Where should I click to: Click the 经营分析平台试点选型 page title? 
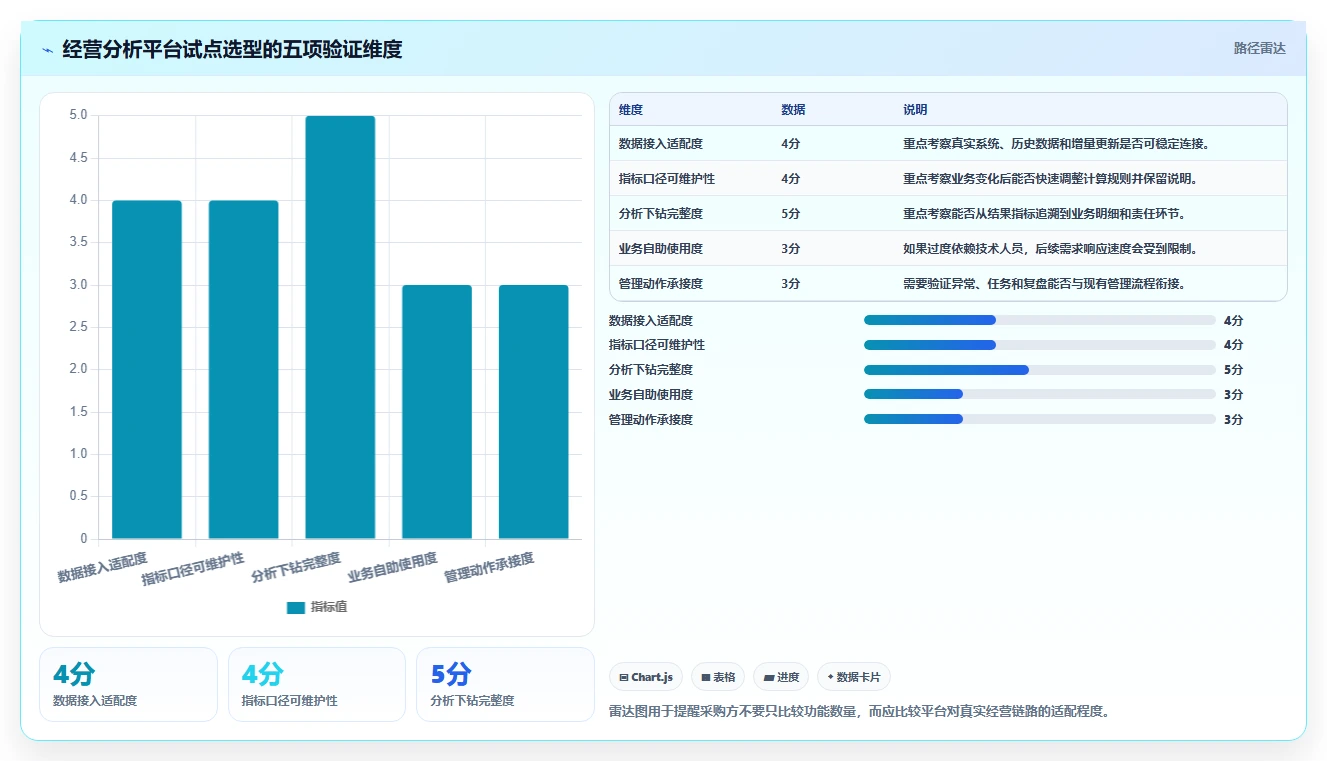[232, 49]
